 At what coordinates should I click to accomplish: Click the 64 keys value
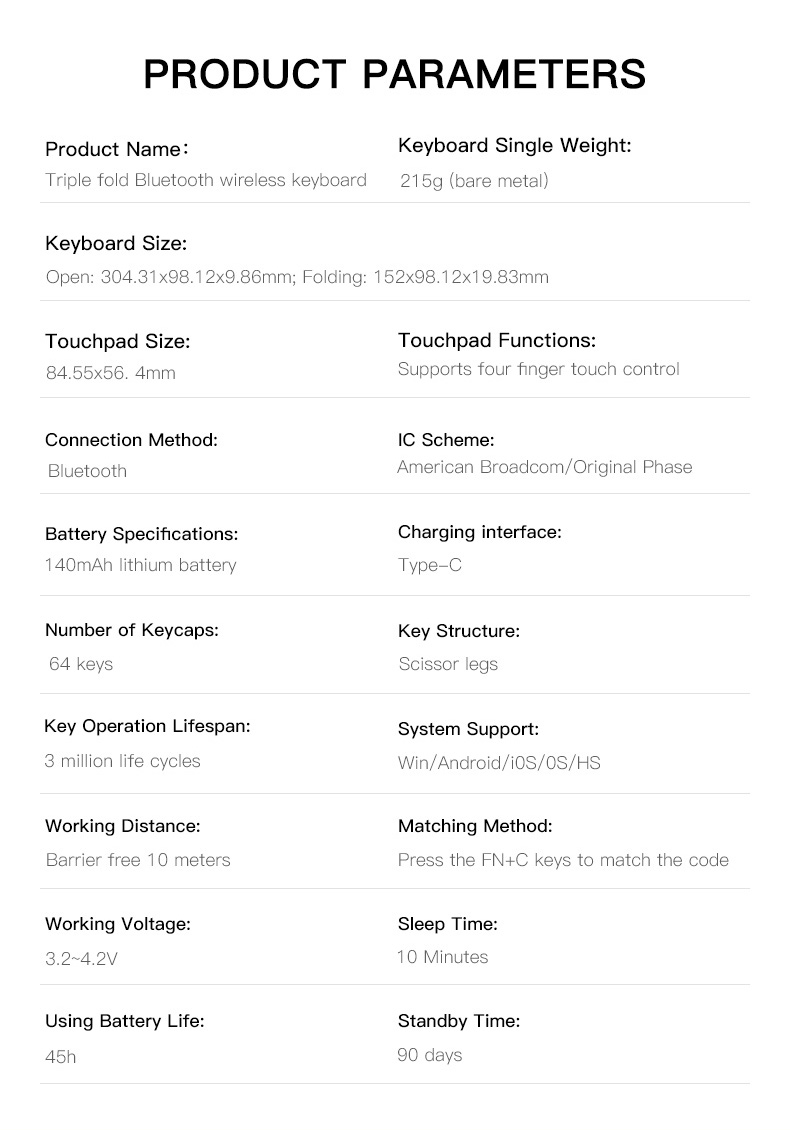81,663
